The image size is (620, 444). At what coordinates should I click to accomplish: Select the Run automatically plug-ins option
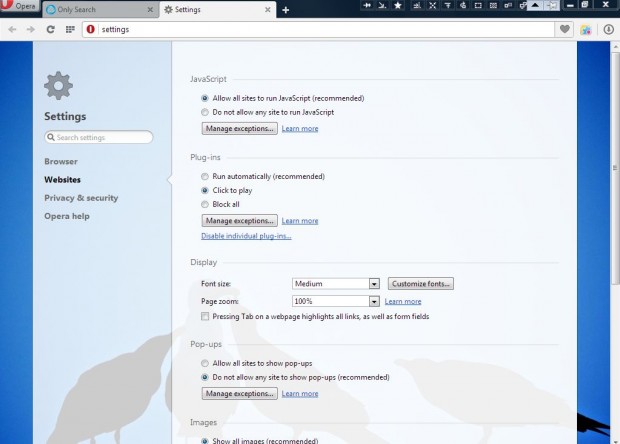(x=204, y=176)
